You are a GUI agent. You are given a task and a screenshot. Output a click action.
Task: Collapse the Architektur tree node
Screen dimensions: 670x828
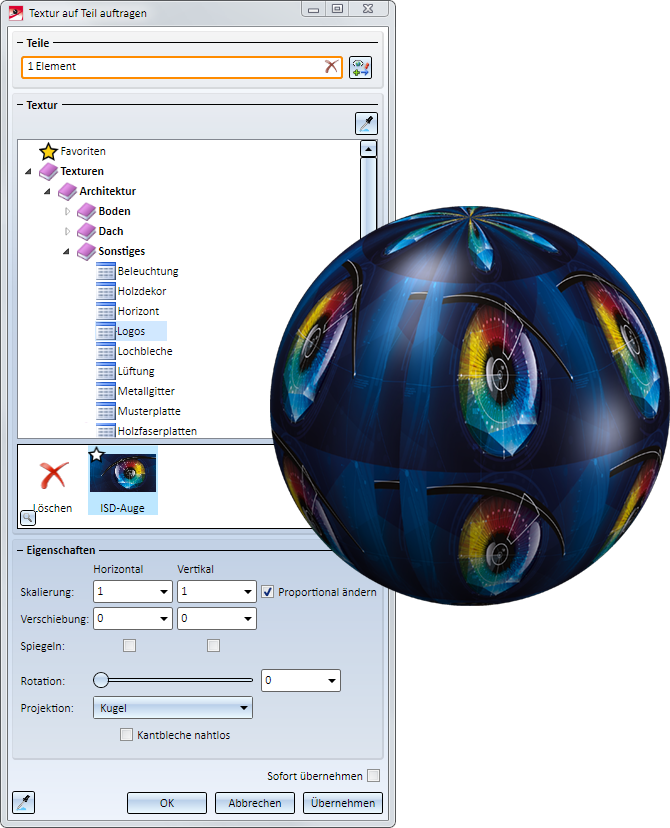48,192
